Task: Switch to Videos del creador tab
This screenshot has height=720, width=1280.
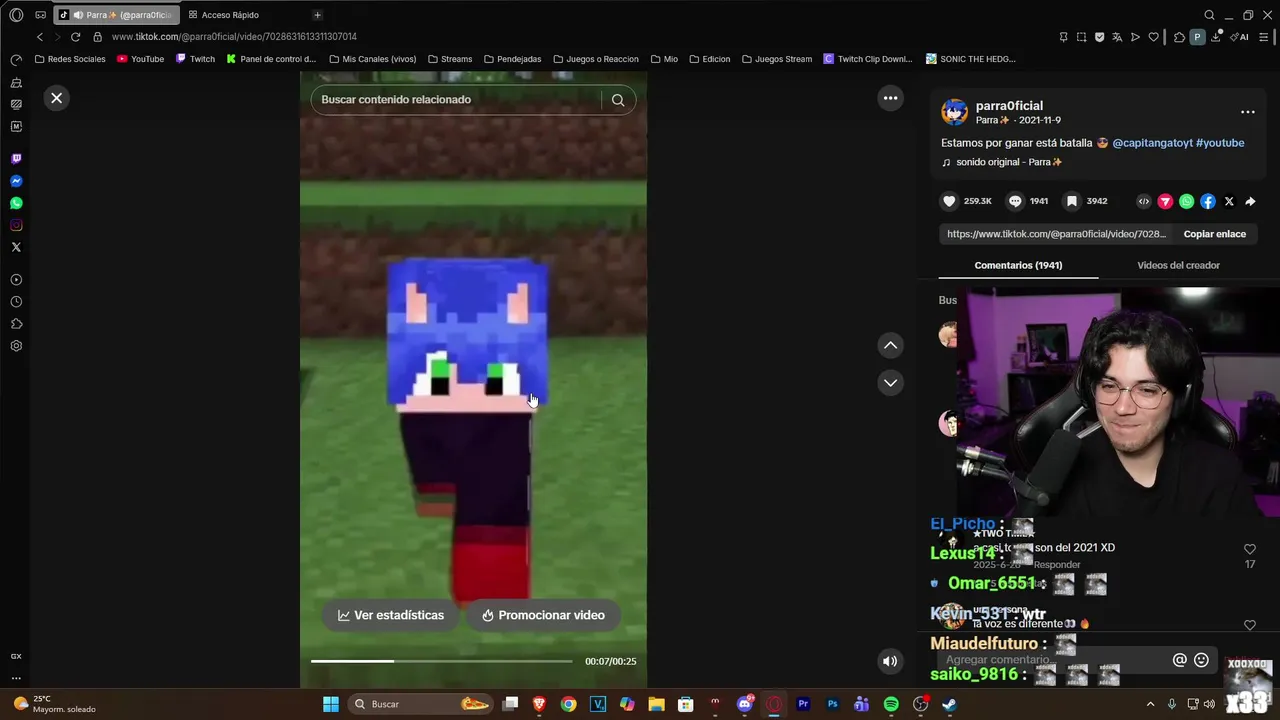Action: pyautogui.click(x=1178, y=265)
